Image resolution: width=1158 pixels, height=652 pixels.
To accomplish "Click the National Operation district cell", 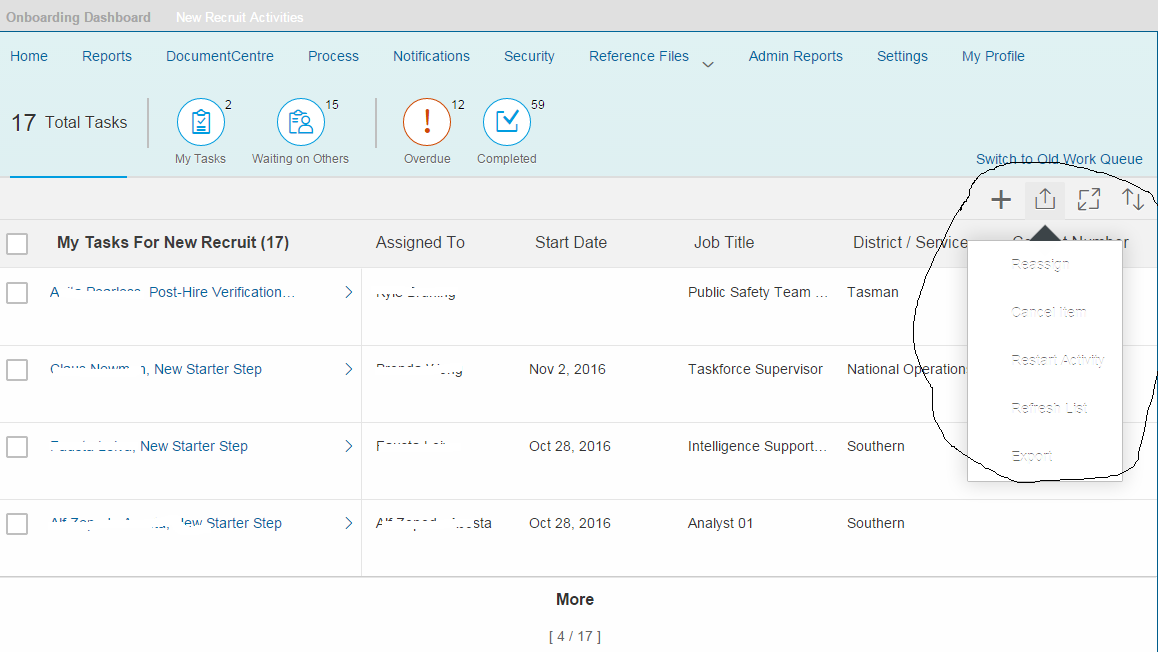I will (x=907, y=369).
